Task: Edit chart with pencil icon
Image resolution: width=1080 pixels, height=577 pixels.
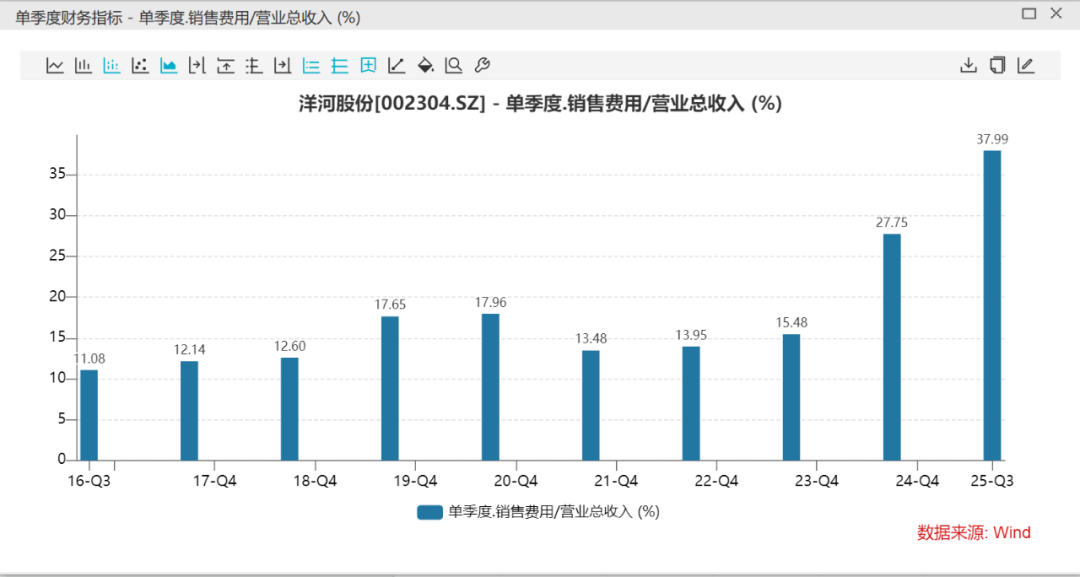Action: (1026, 65)
